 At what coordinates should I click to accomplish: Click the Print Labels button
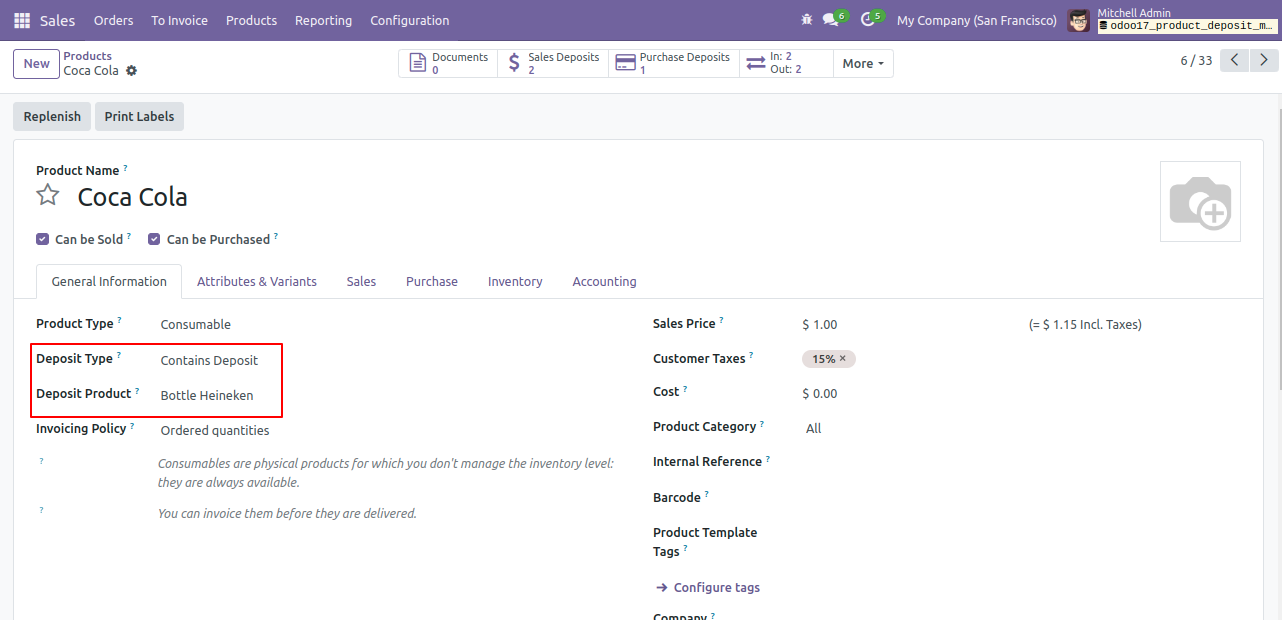(x=139, y=116)
